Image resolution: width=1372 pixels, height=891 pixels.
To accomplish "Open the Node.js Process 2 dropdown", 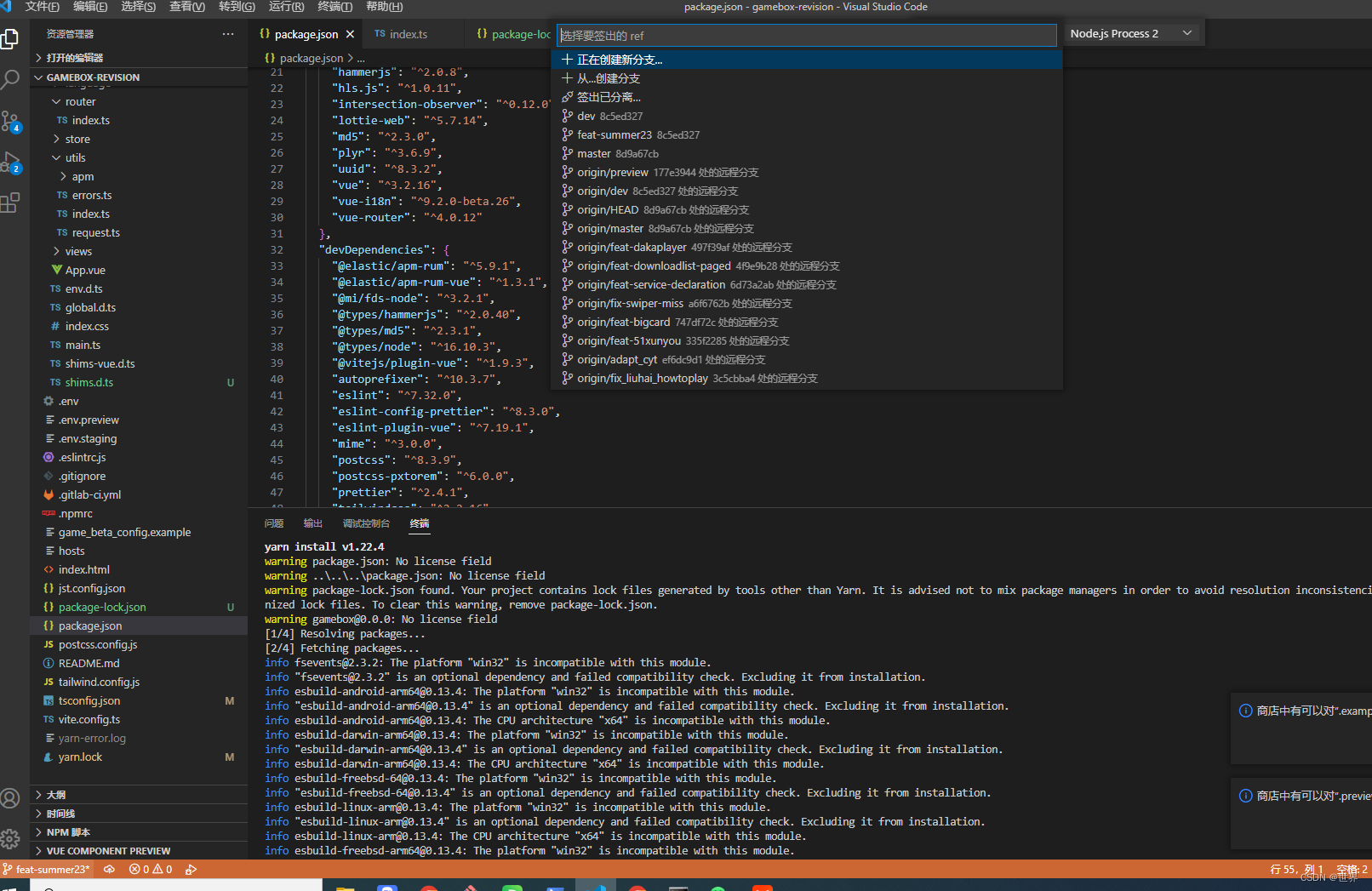I will [x=1131, y=33].
